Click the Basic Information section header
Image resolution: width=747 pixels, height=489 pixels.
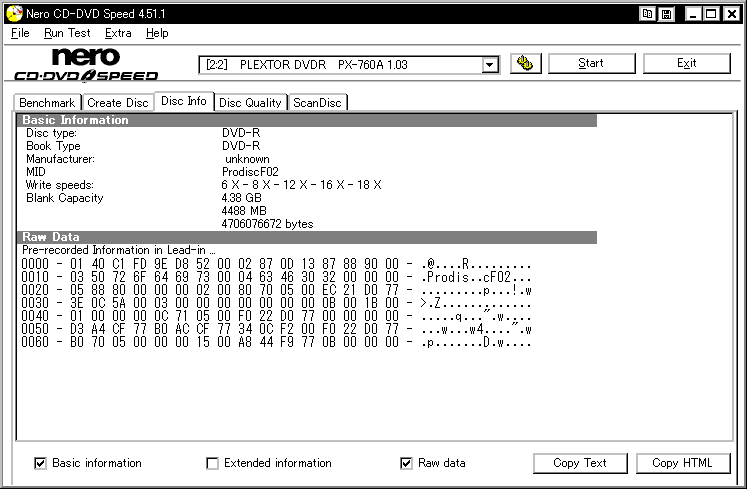307,120
